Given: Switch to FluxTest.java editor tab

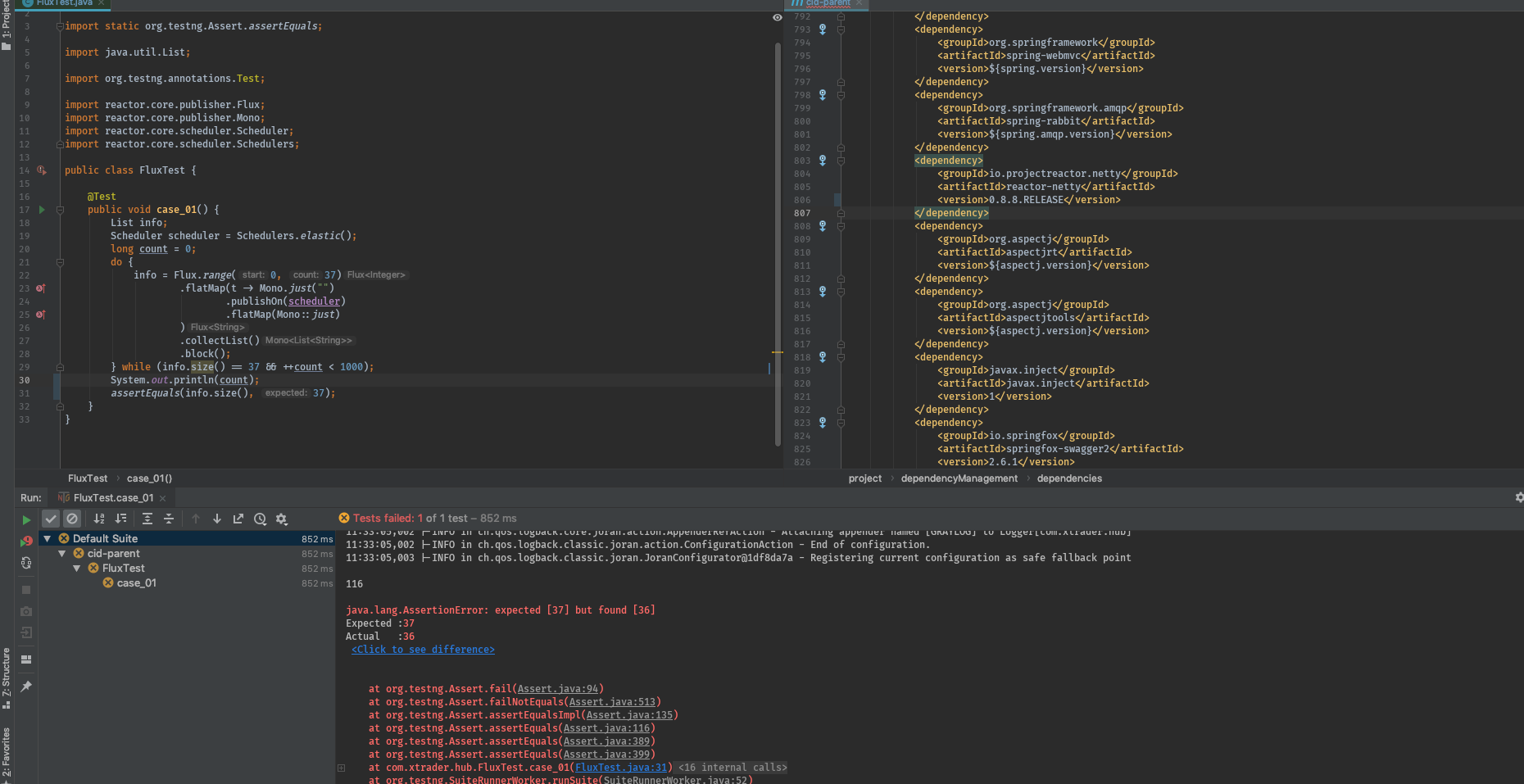Looking at the screenshot, I should [x=65, y=3].
